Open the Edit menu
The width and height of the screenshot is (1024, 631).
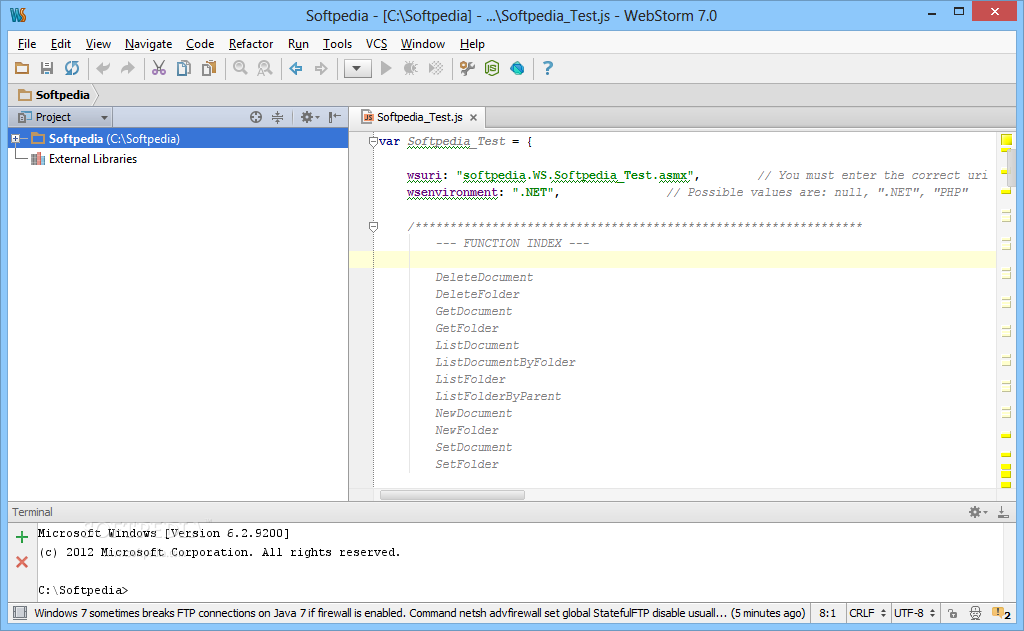tap(61, 44)
